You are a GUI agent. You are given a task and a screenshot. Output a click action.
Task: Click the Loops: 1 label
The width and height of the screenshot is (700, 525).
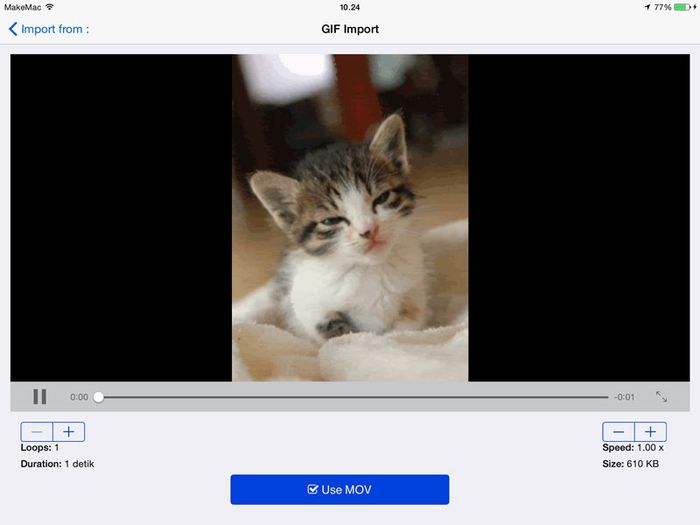tap(40, 447)
